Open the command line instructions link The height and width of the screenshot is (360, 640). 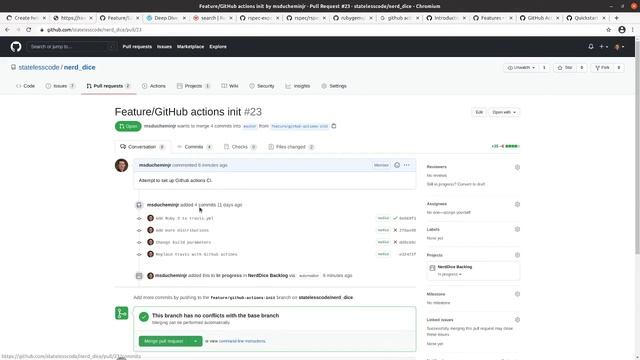click(x=242, y=341)
